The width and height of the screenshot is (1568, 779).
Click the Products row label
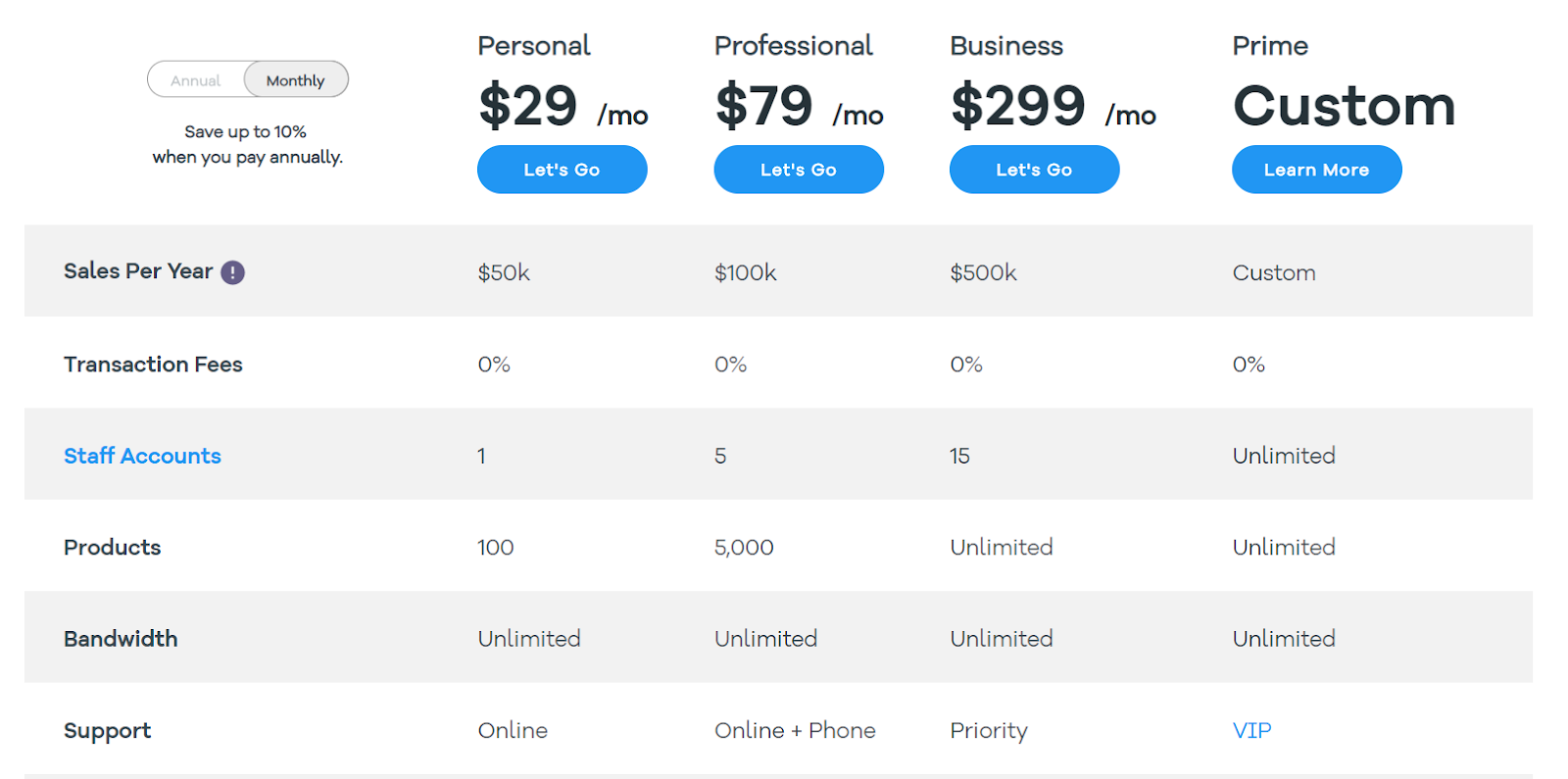tap(112, 548)
